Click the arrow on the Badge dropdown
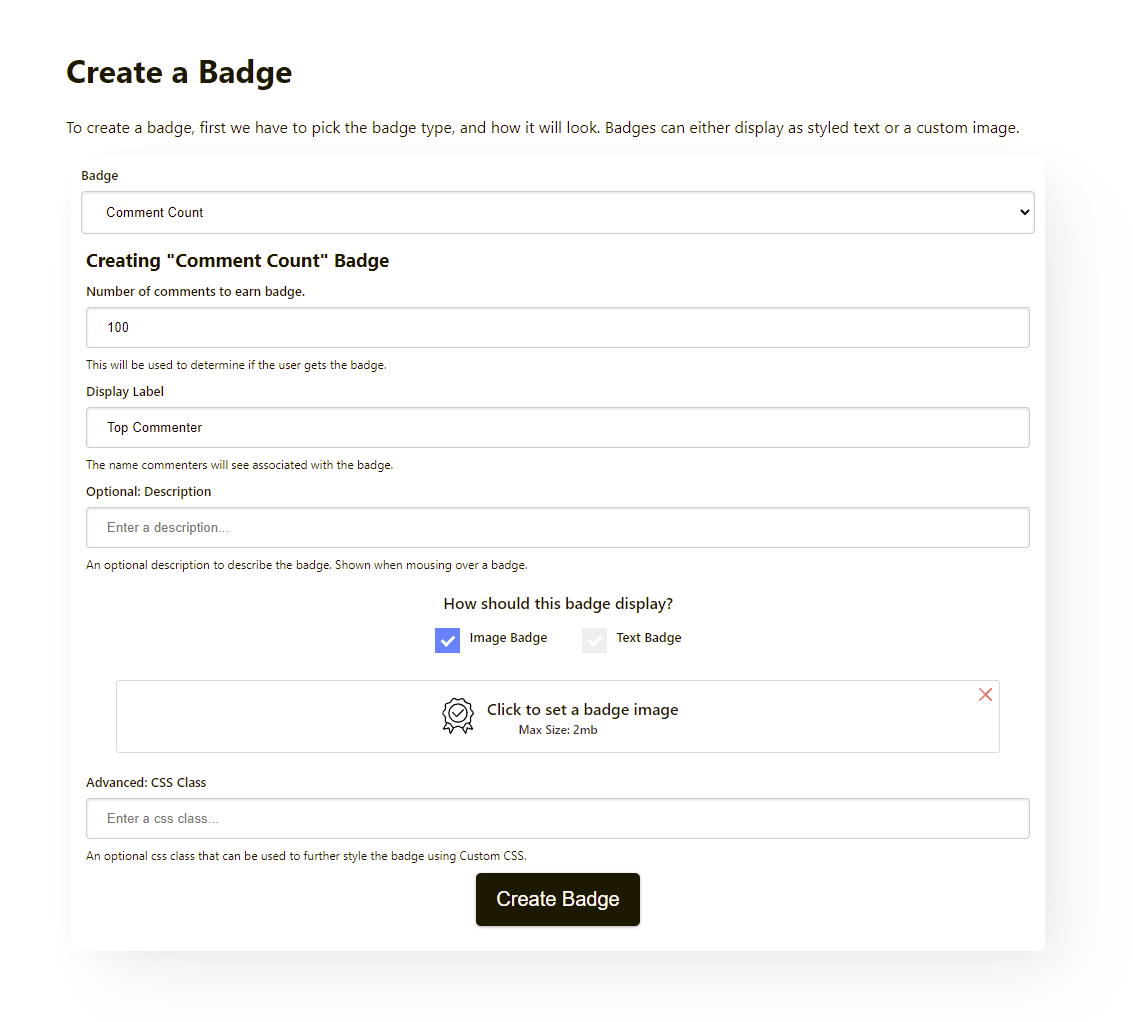 click(1023, 213)
